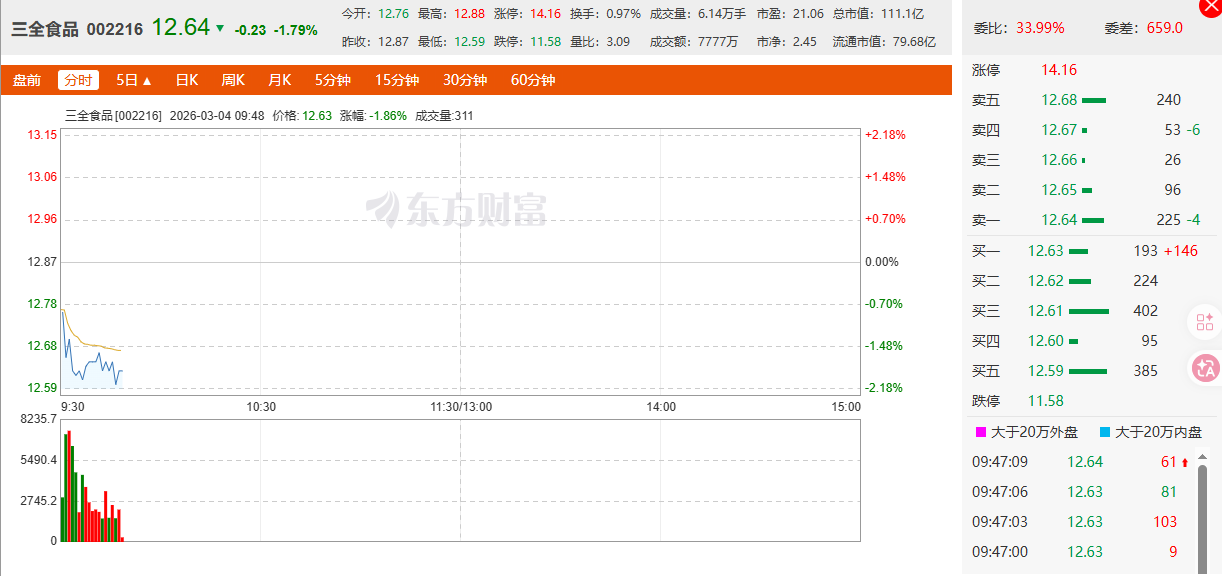The height and width of the screenshot is (576, 1222).
Task: Click the 卖二 row price 12.65
Action: pyautogui.click(x=1059, y=190)
